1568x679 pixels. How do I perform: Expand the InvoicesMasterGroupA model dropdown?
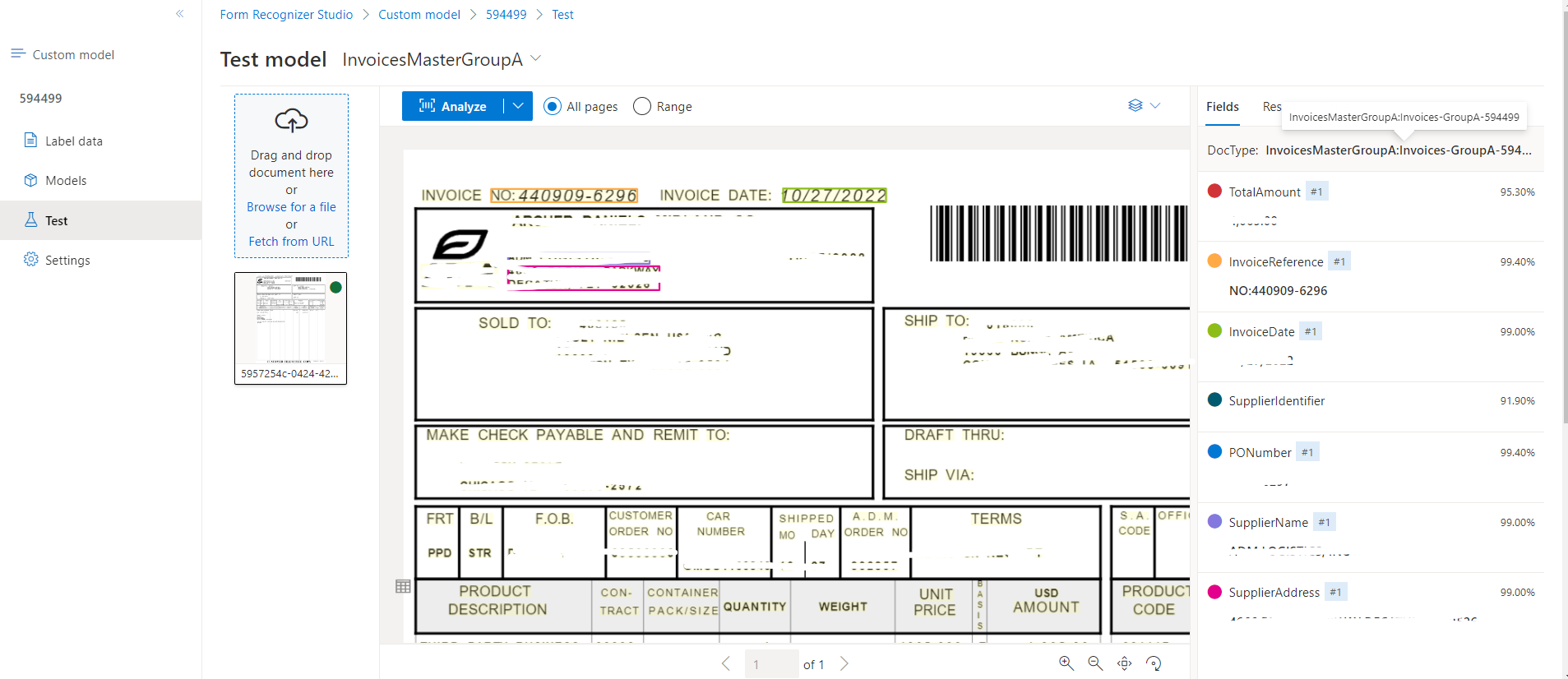tap(536, 58)
